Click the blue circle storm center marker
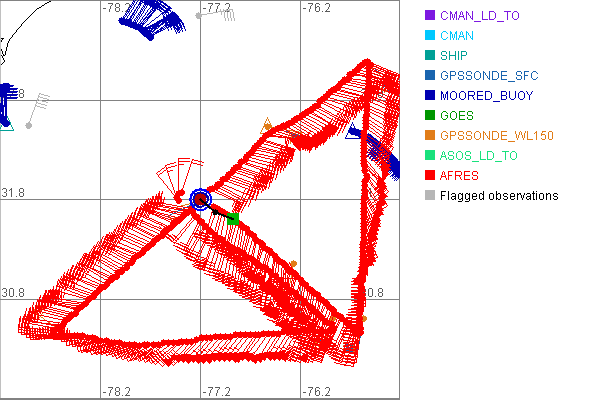 point(201,199)
